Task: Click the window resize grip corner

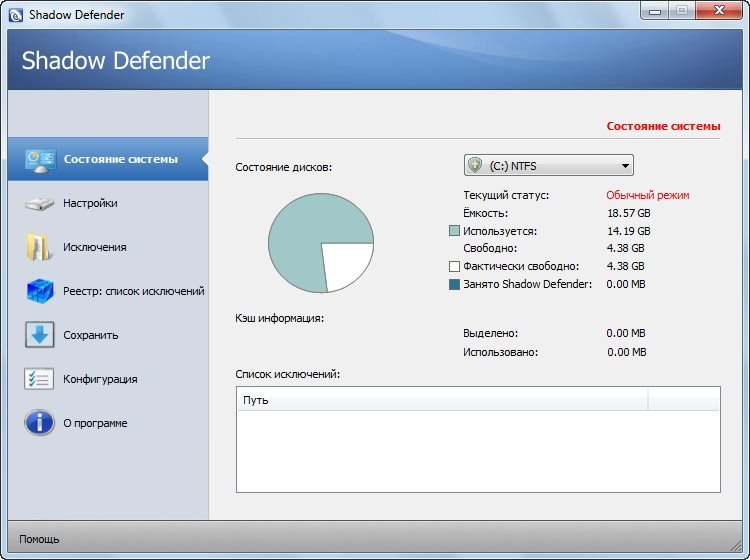Action: click(736, 545)
